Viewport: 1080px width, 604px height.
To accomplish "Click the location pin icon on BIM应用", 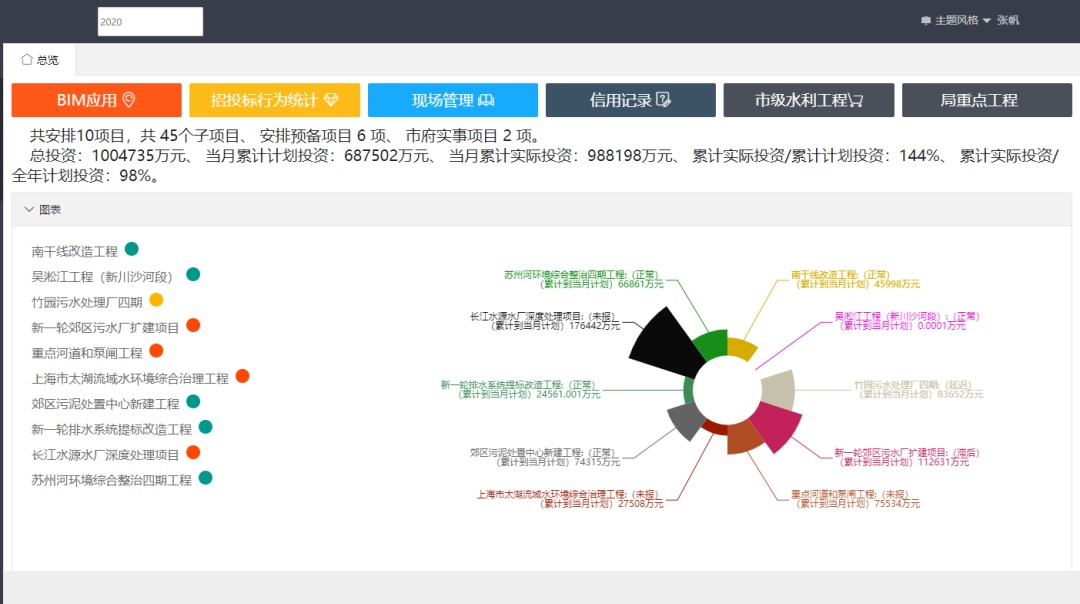I will coord(128,100).
